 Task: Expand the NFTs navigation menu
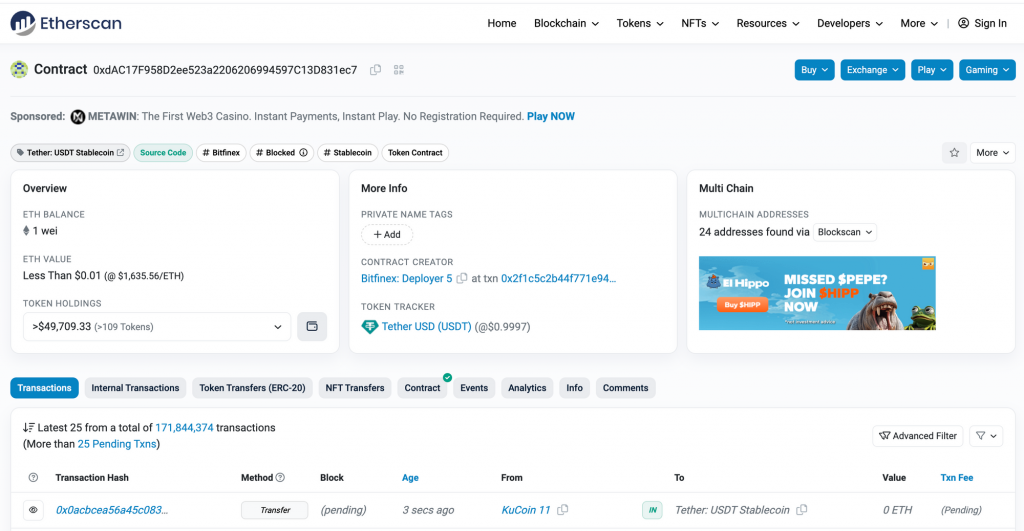pyautogui.click(x=700, y=23)
